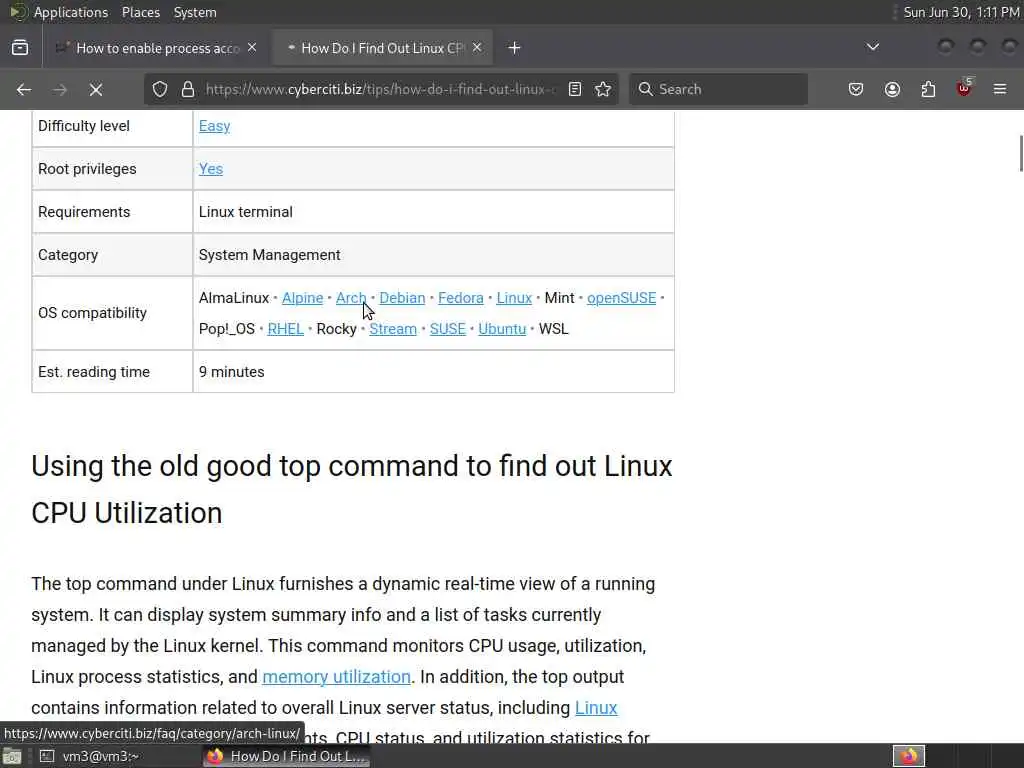Show site security lock information
This screenshot has width=1024, height=768.
click(x=188, y=89)
